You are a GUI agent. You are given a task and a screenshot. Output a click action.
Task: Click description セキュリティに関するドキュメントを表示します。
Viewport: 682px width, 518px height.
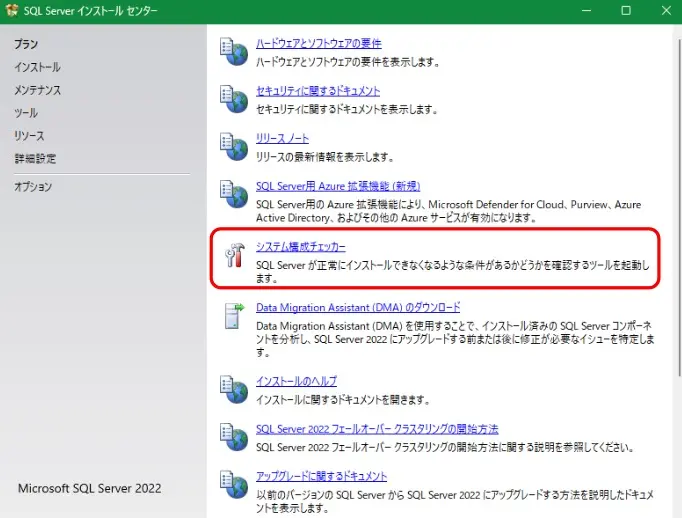(x=347, y=109)
